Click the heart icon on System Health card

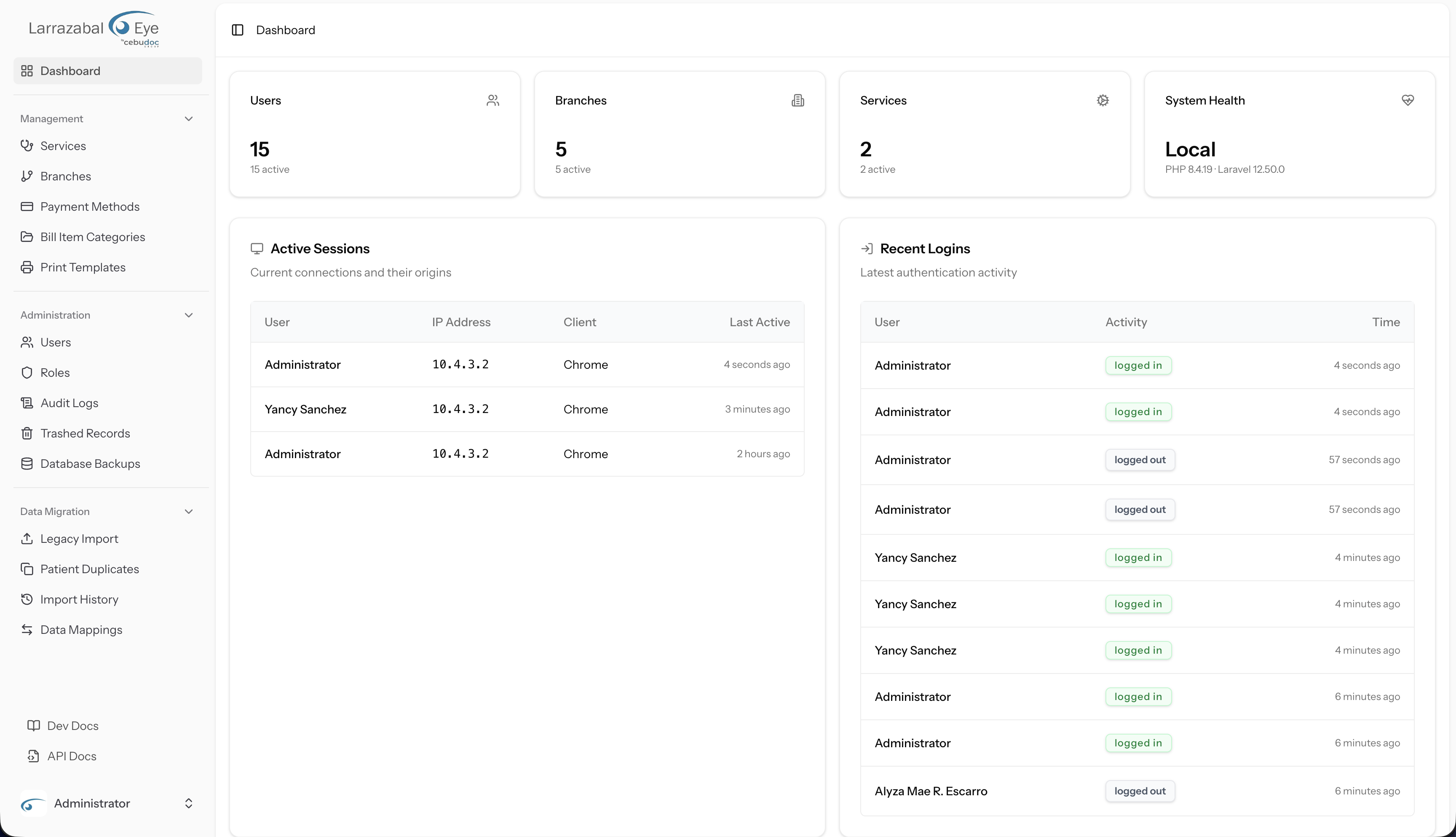tap(1408, 101)
